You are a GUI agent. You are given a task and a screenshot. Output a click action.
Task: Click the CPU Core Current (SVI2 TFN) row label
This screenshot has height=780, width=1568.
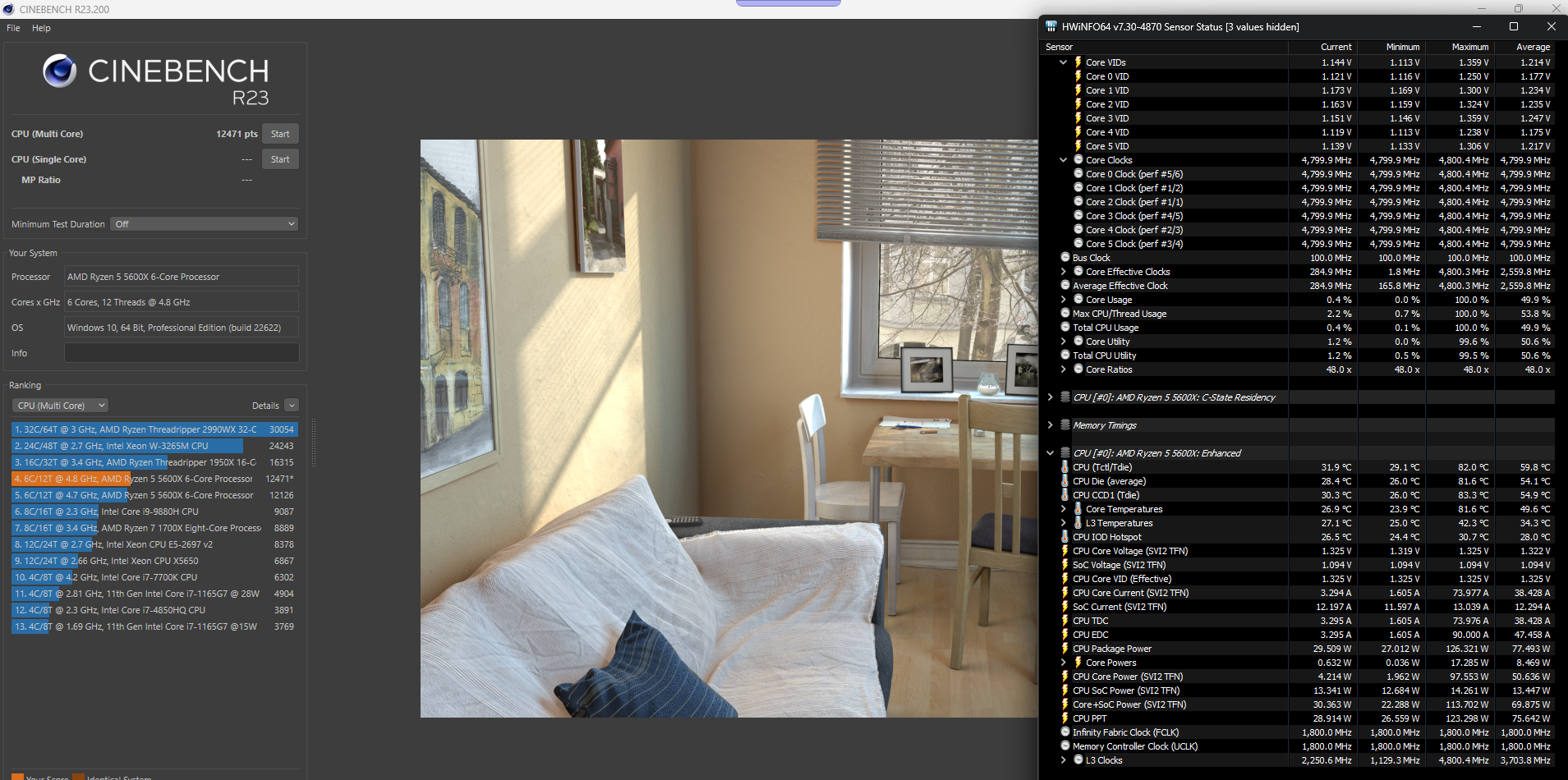(x=1130, y=592)
